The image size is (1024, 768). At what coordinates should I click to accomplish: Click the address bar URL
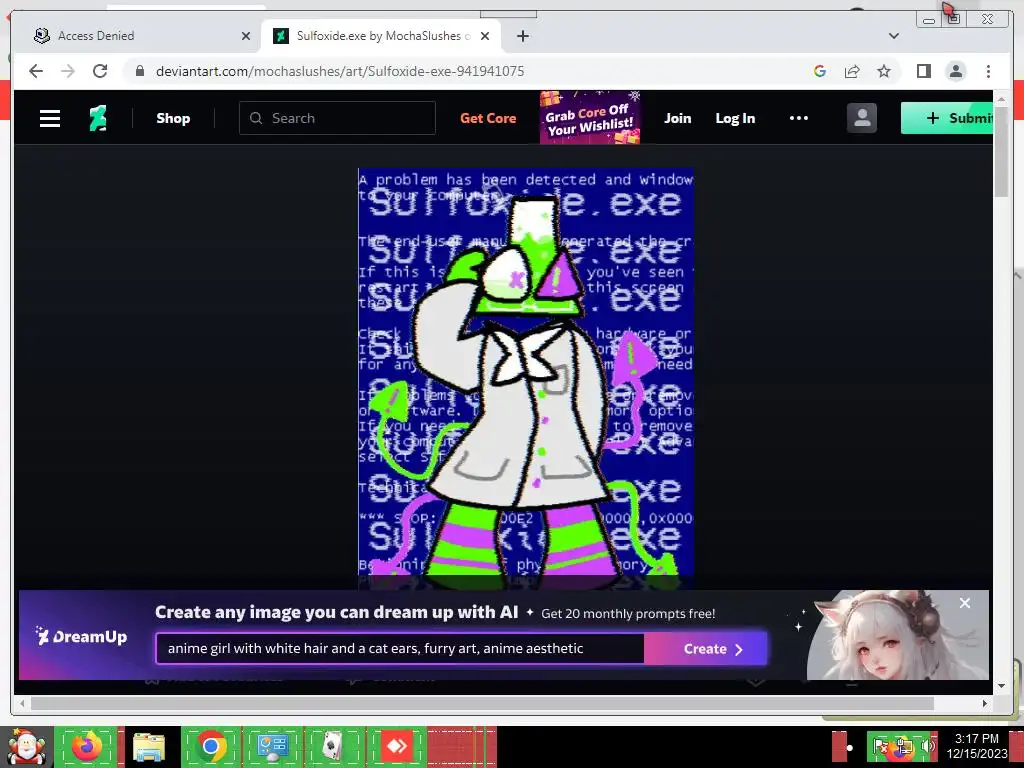[340, 71]
